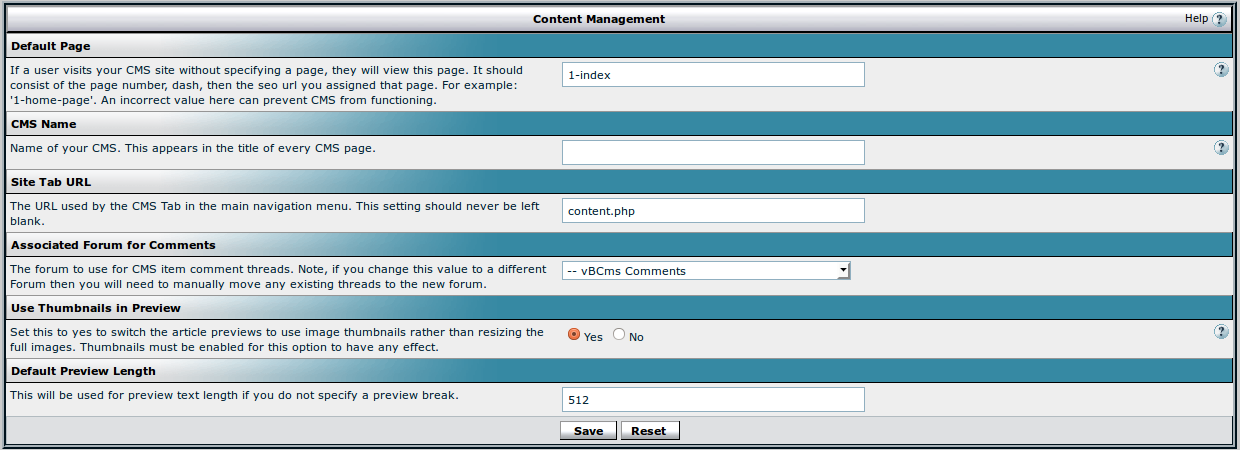Click the Site Tab URL section header
This screenshot has width=1240, height=450.
[x=51, y=182]
